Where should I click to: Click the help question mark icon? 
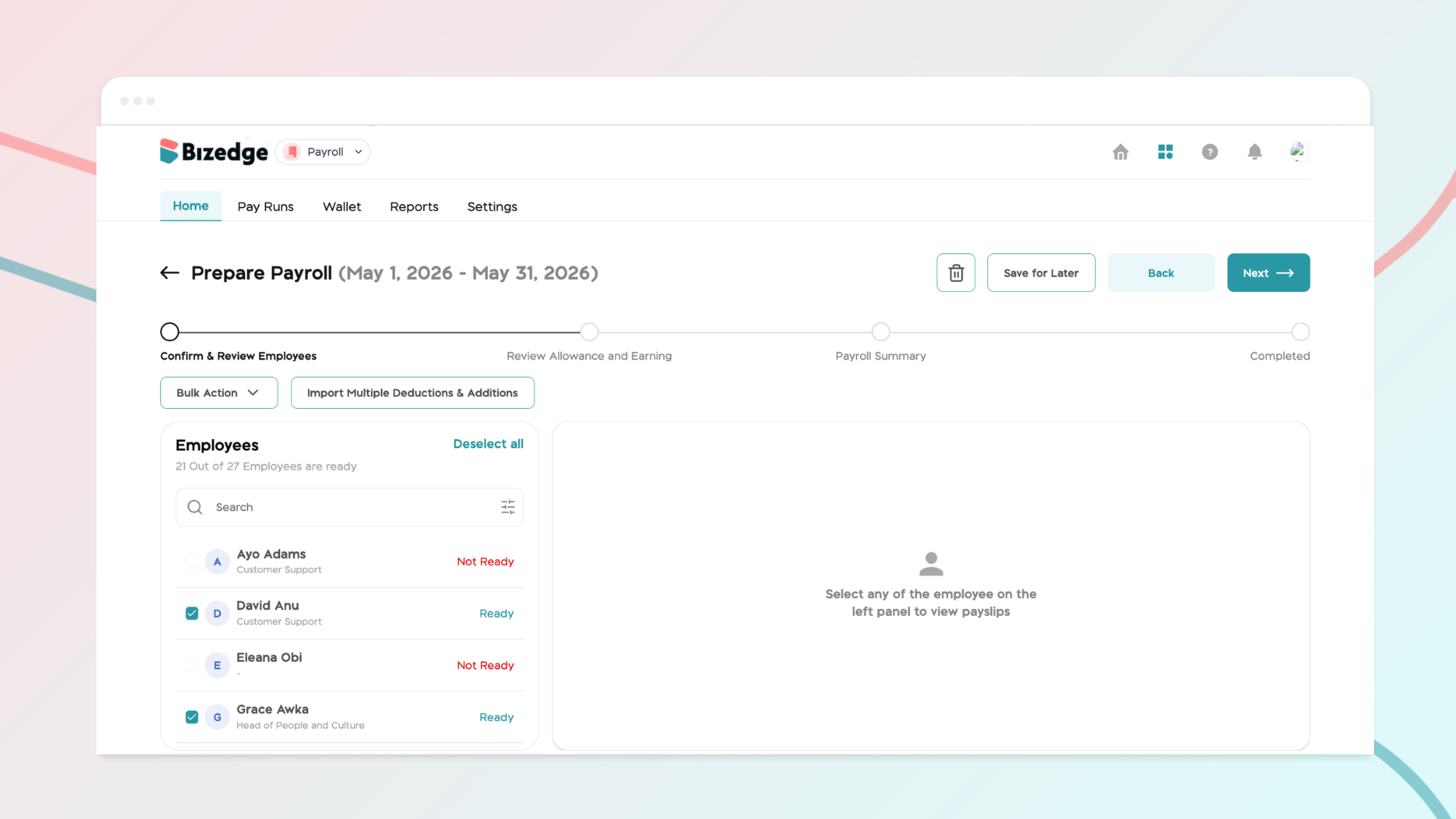tap(1210, 152)
